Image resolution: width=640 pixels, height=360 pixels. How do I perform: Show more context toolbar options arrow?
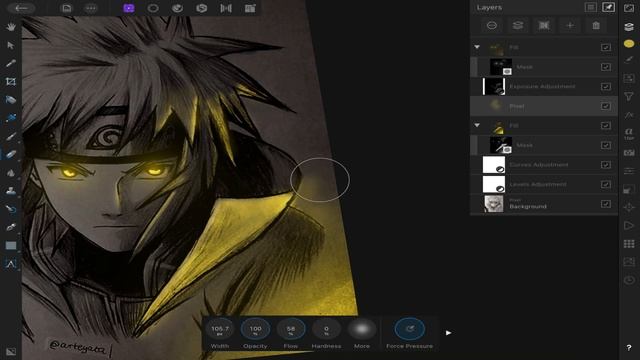(x=449, y=333)
